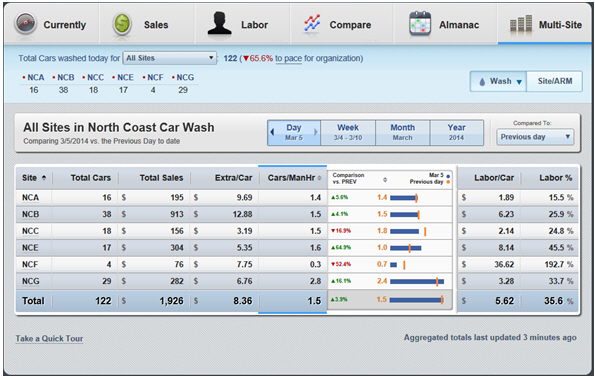Click the Total Cars column header
595x378 pixels.
coord(91,178)
